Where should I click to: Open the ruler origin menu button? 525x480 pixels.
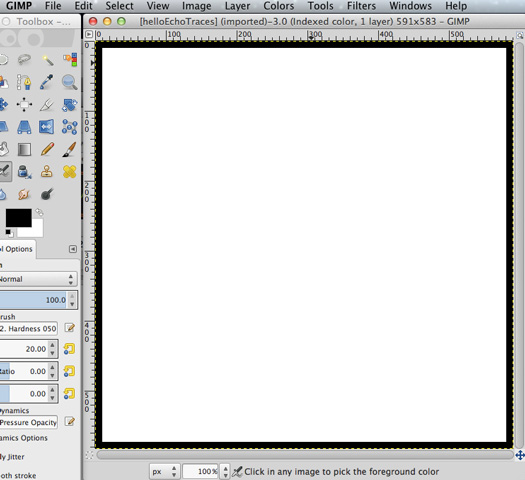[89, 34]
